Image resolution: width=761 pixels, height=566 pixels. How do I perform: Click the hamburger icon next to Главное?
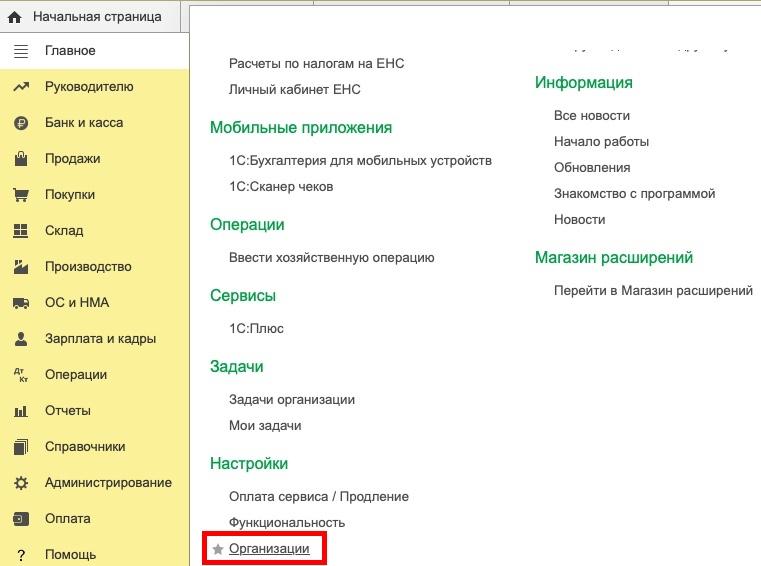(21, 51)
